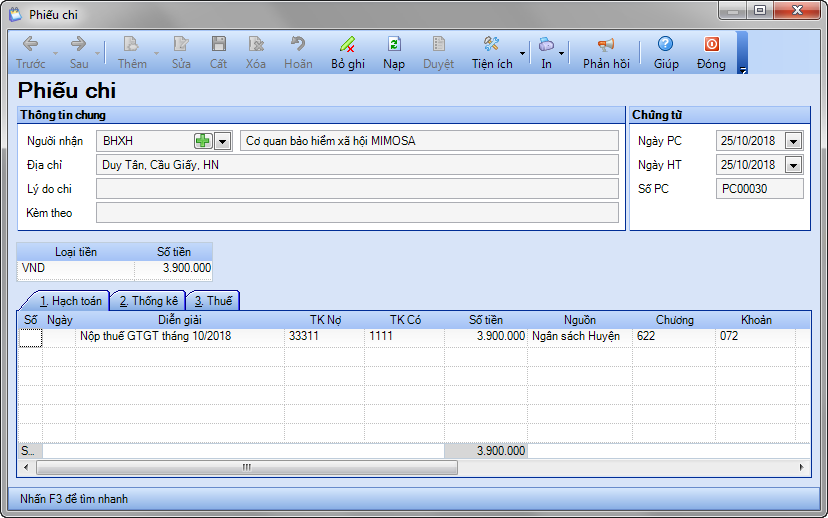Open In print dropdown arrow
Viewport: 828px width, 518px height.
coord(561,53)
